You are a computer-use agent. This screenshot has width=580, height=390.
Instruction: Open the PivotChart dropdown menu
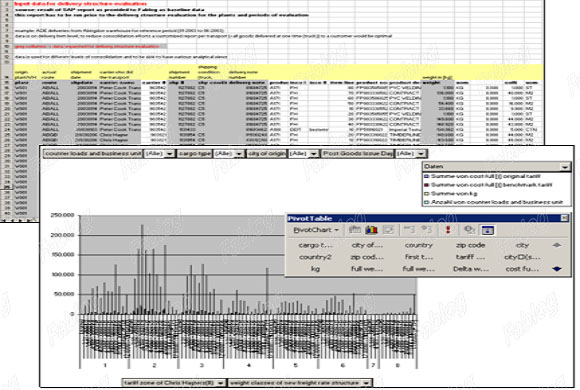[316, 230]
